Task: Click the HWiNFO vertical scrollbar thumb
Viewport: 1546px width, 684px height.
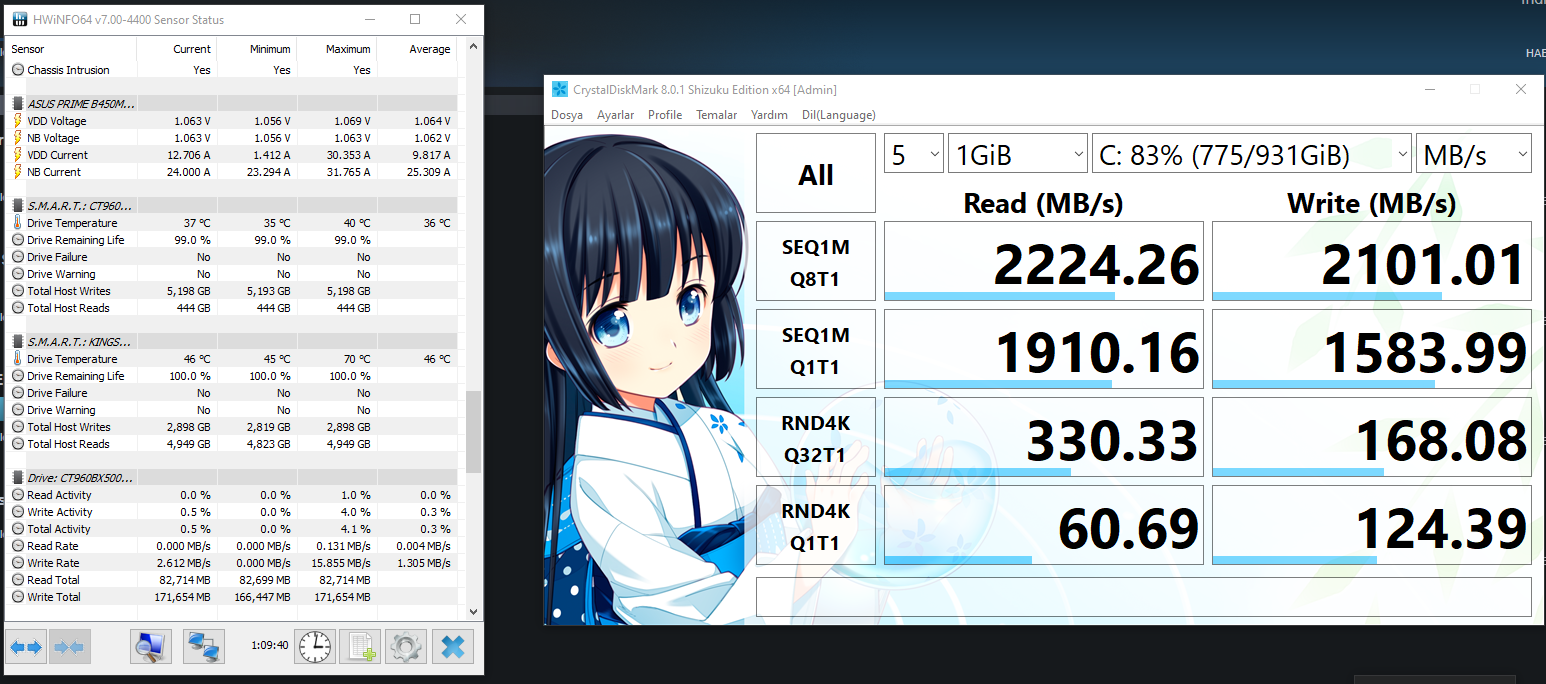Action: point(473,432)
